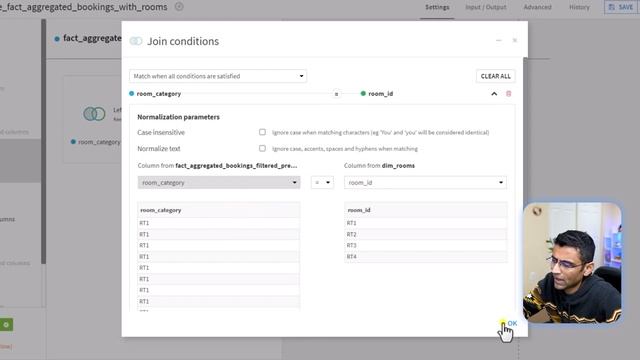Enable the Case insensitive checkbox
This screenshot has height=360, width=640.
(x=262, y=132)
